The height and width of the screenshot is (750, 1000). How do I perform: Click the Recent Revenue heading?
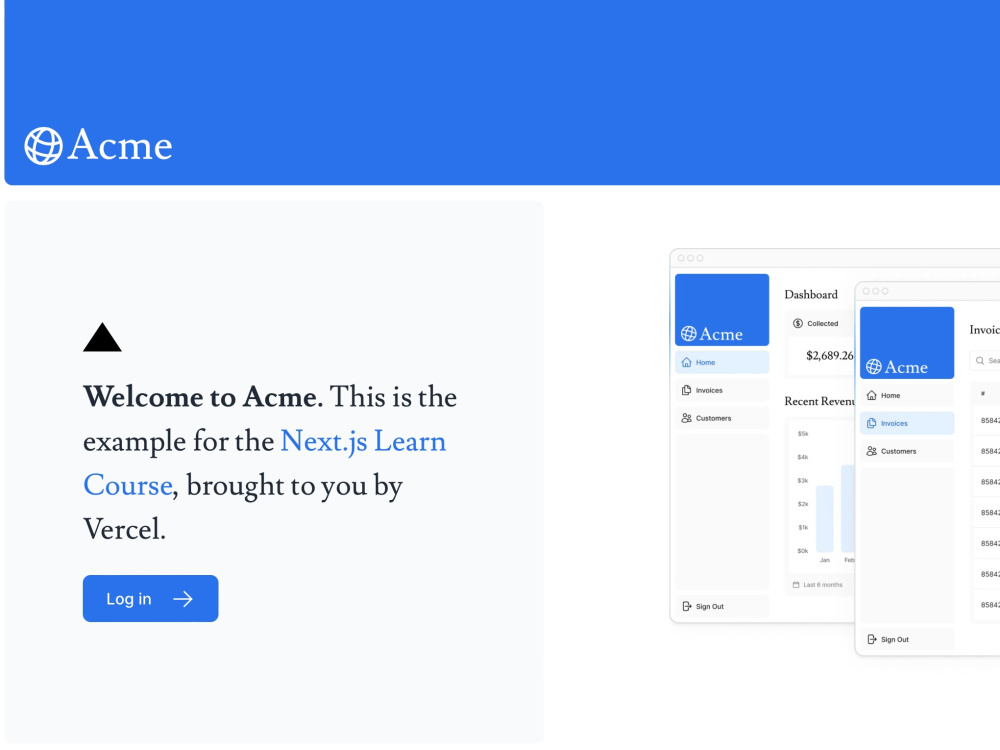(x=820, y=401)
